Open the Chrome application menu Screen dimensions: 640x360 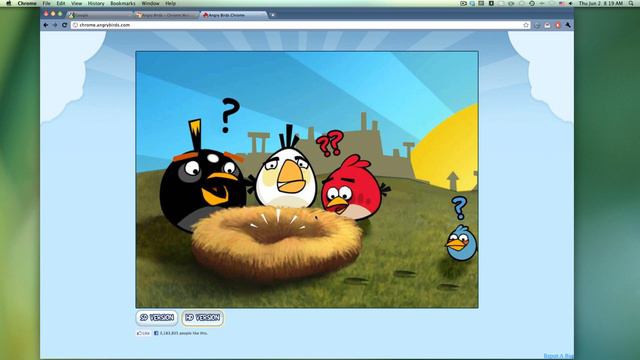click(x=27, y=3)
